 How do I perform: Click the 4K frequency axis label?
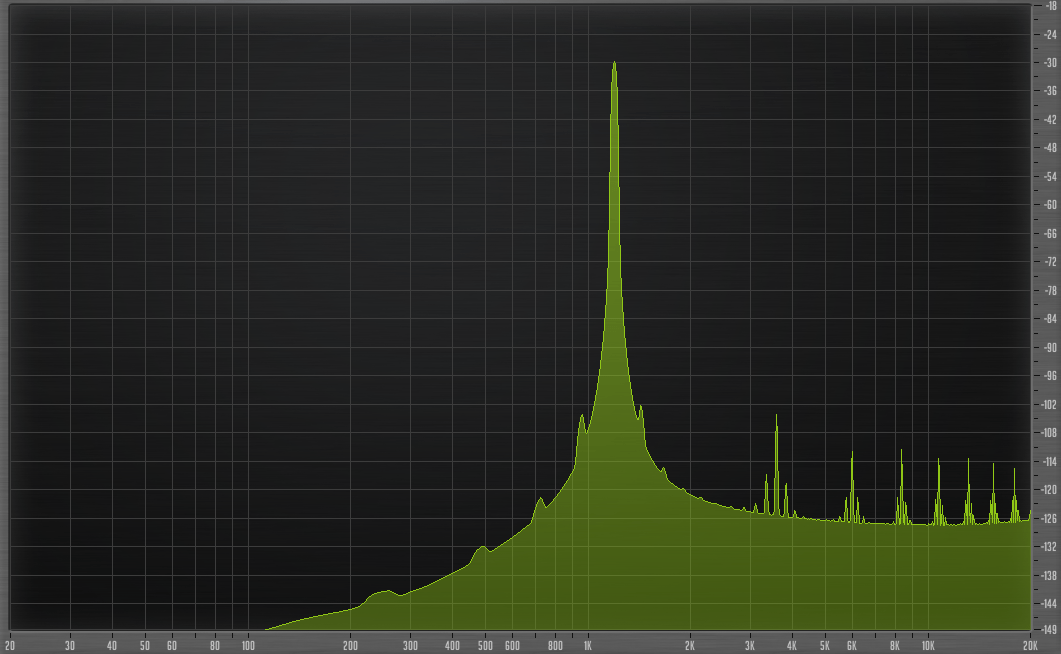(792, 645)
